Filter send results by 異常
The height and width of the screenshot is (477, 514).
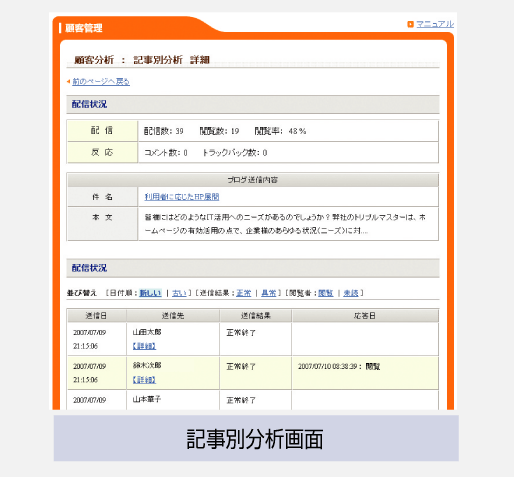click(x=269, y=293)
